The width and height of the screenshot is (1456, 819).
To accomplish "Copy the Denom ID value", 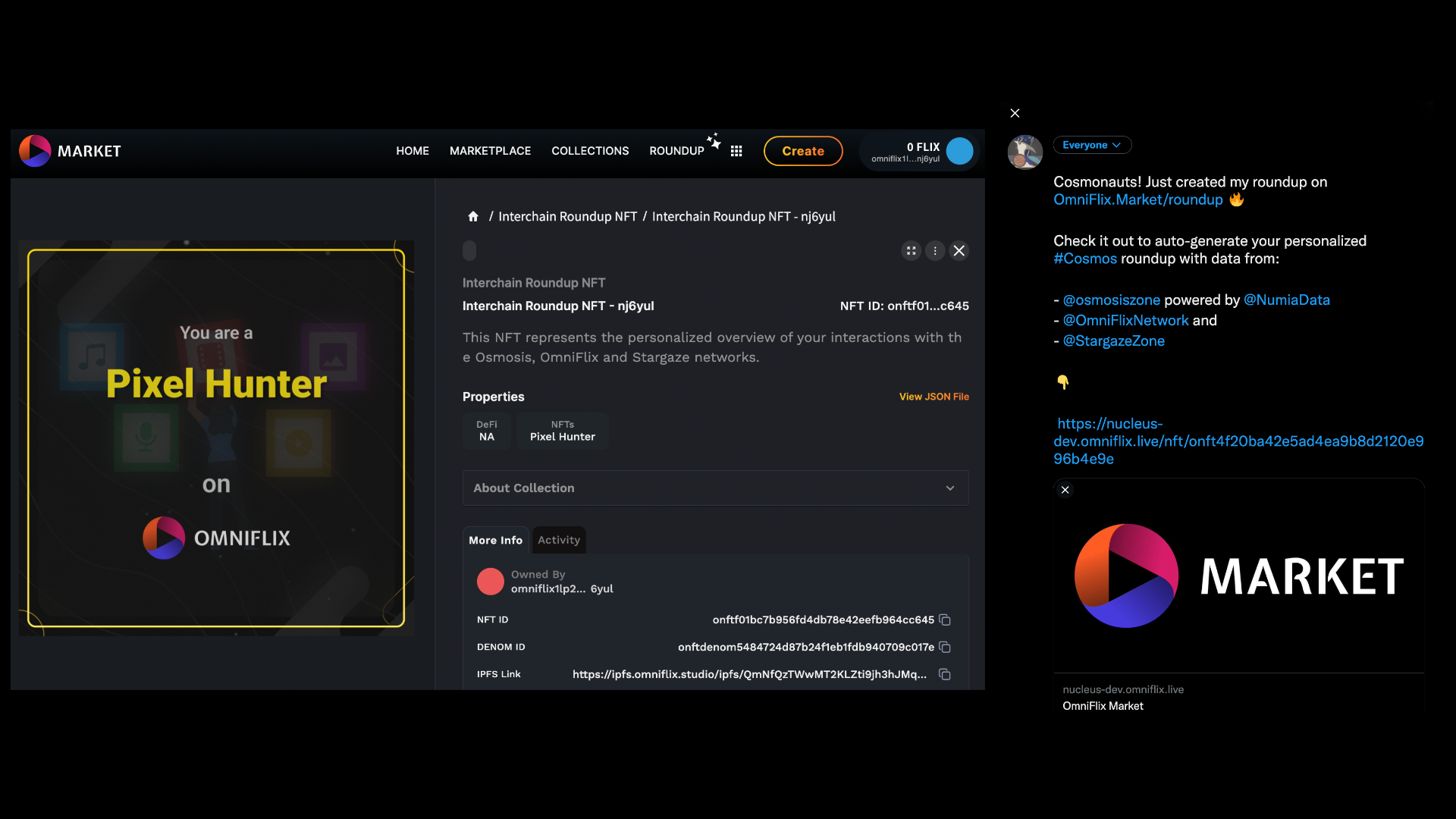I will pos(945,648).
